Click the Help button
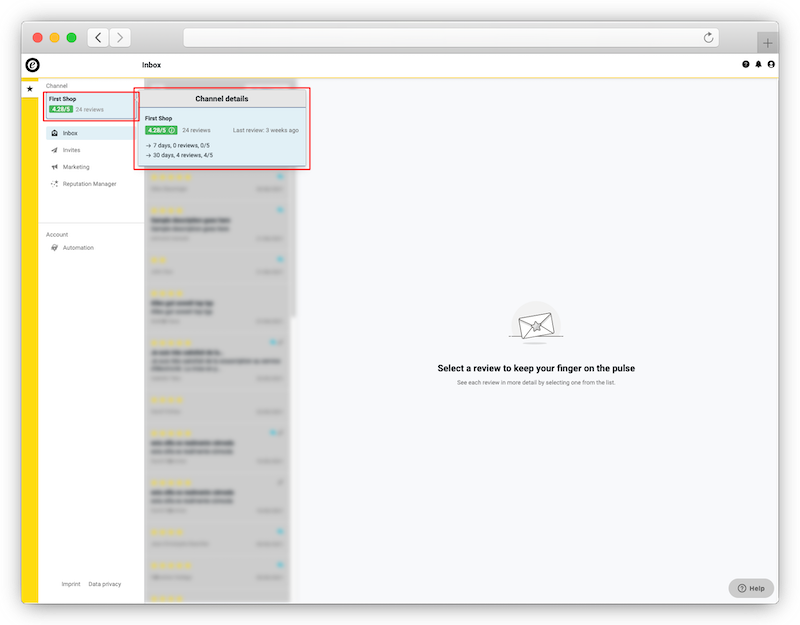 click(x=751, y=588)
